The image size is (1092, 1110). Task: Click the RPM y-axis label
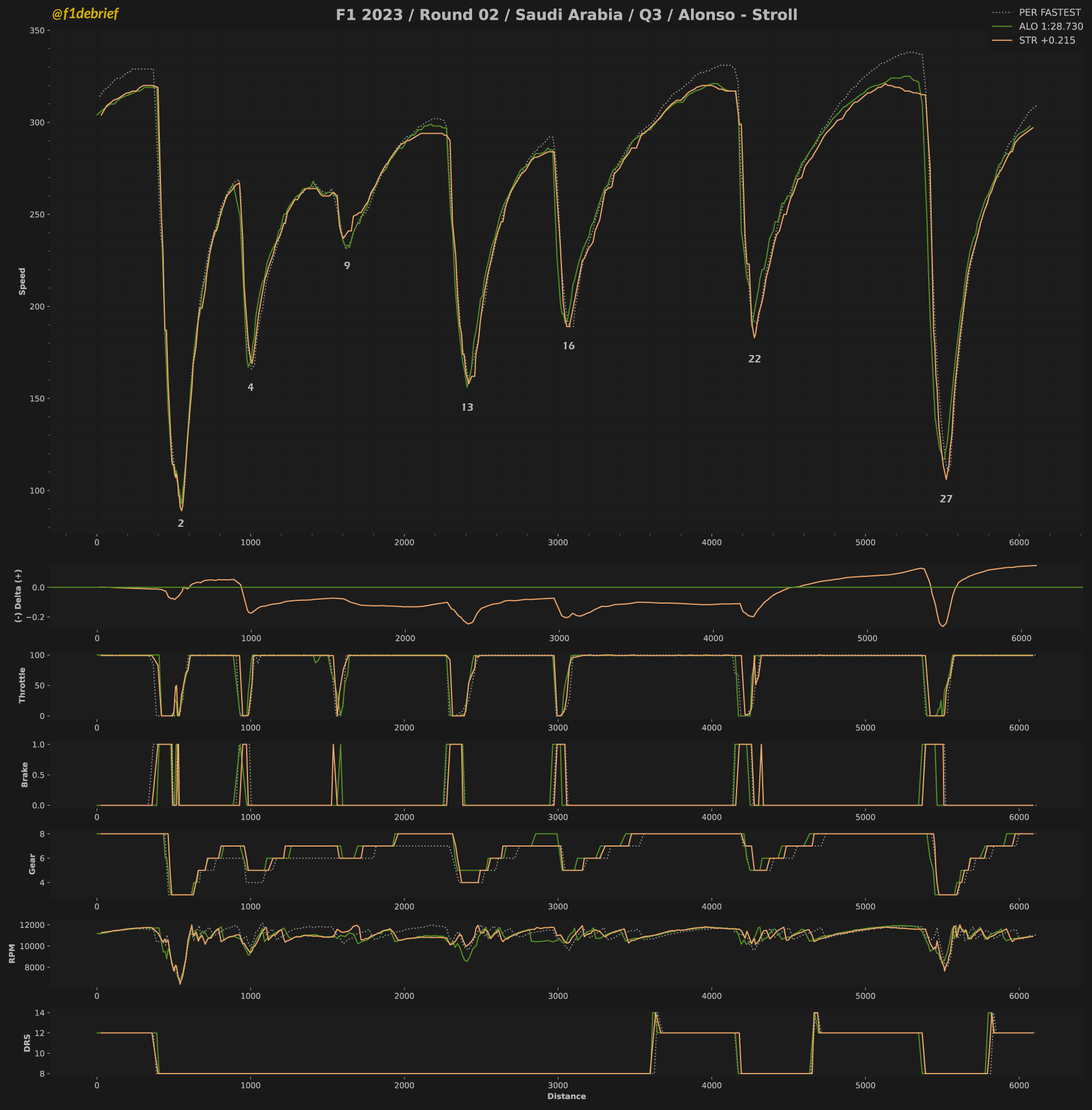[x=13, y=954]
